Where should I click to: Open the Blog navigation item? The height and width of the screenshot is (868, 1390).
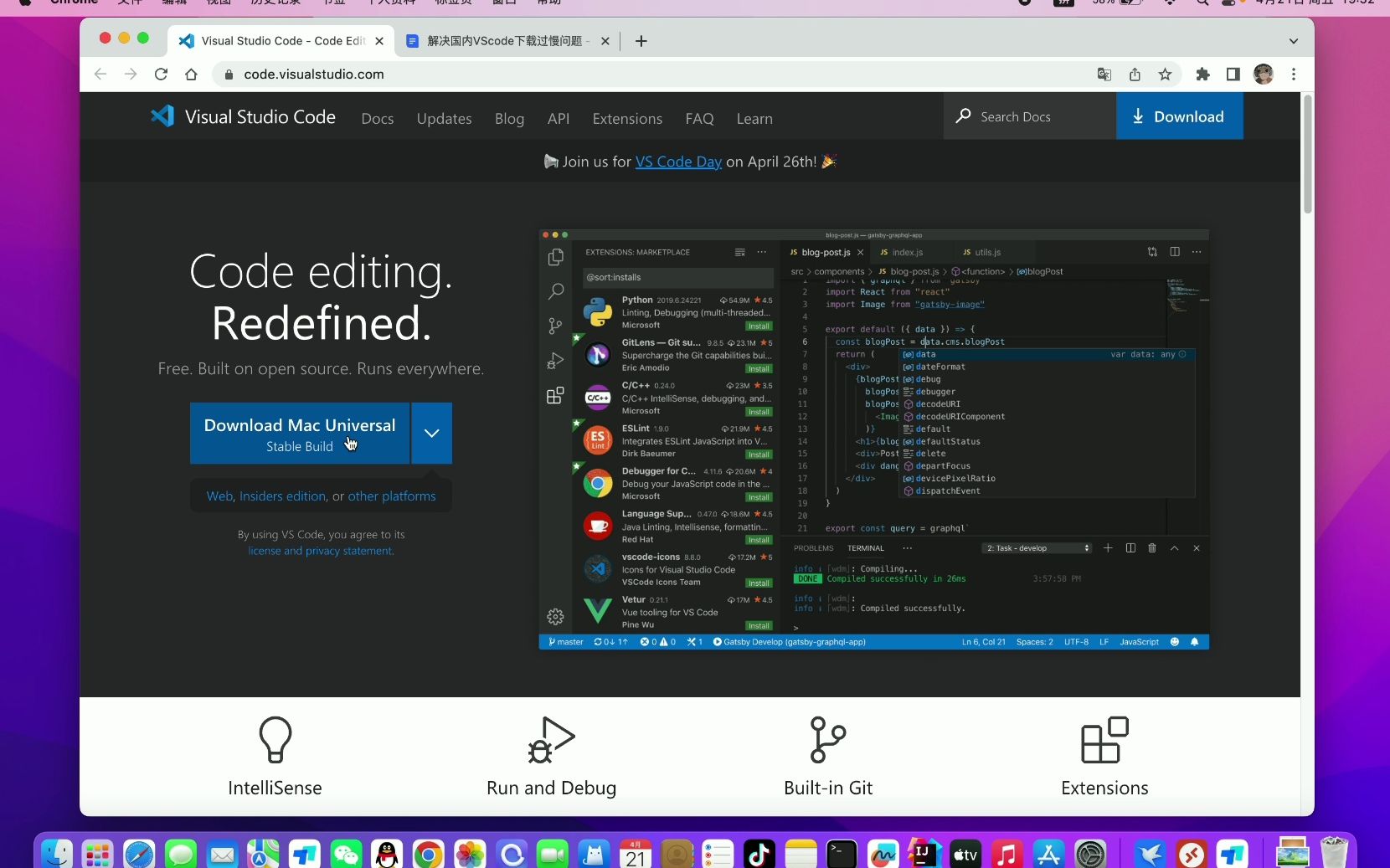509,119
